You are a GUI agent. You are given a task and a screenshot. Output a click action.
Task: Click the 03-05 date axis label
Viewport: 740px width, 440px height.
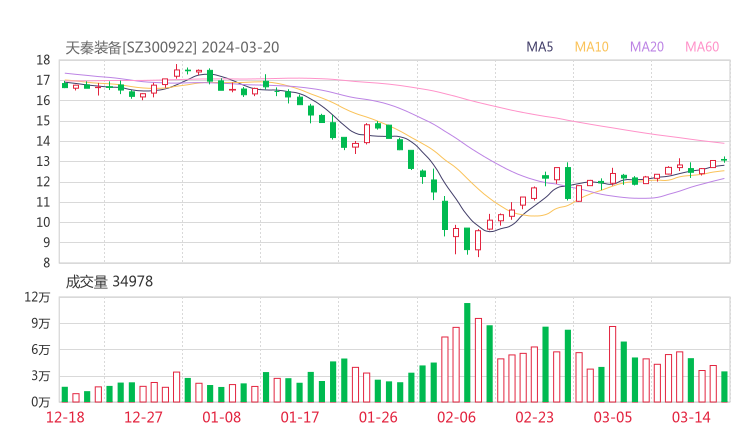(613, 417)
